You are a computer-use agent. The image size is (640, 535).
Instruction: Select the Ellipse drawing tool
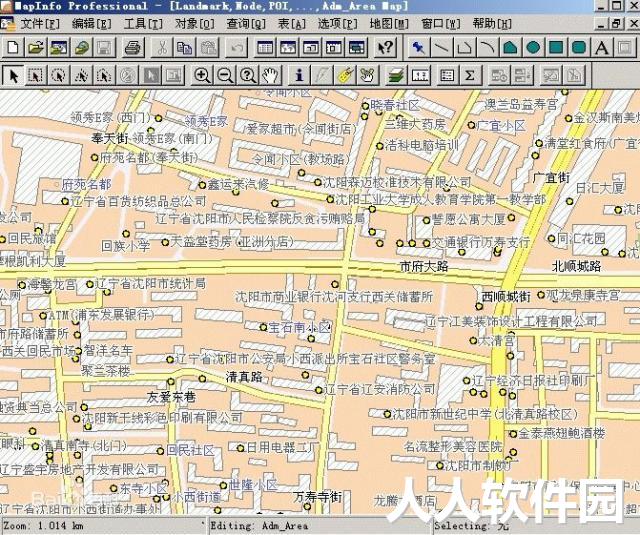click(x=533, y=47)
